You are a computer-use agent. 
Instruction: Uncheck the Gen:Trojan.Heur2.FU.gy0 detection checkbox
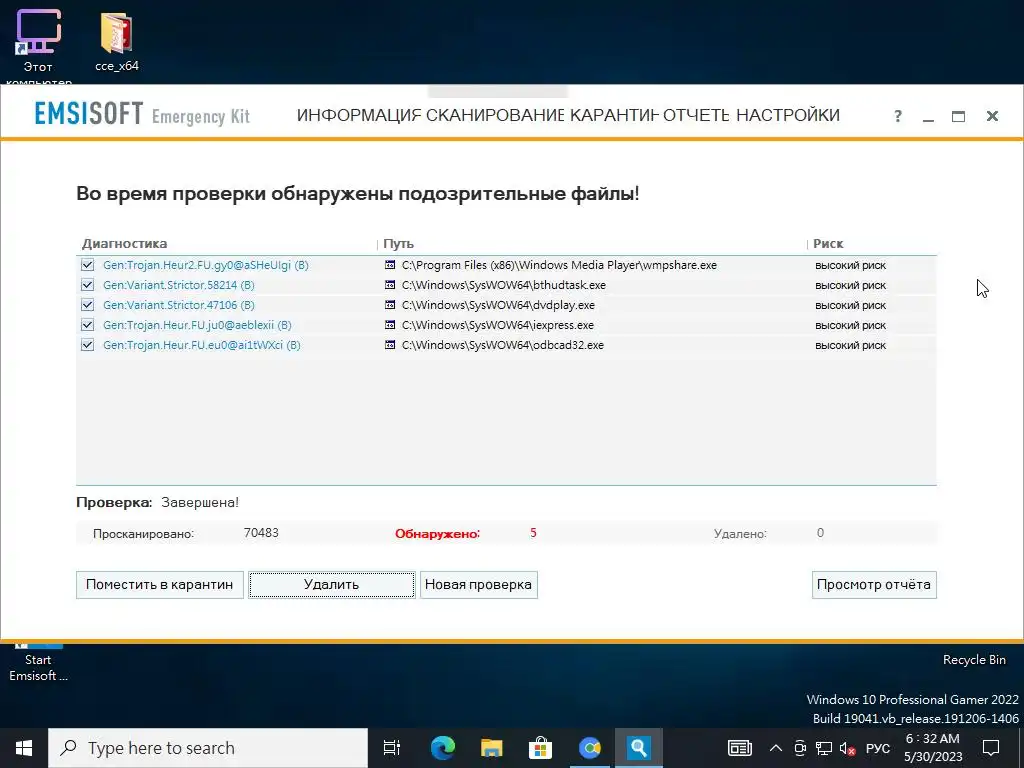[x=88, y=265]
